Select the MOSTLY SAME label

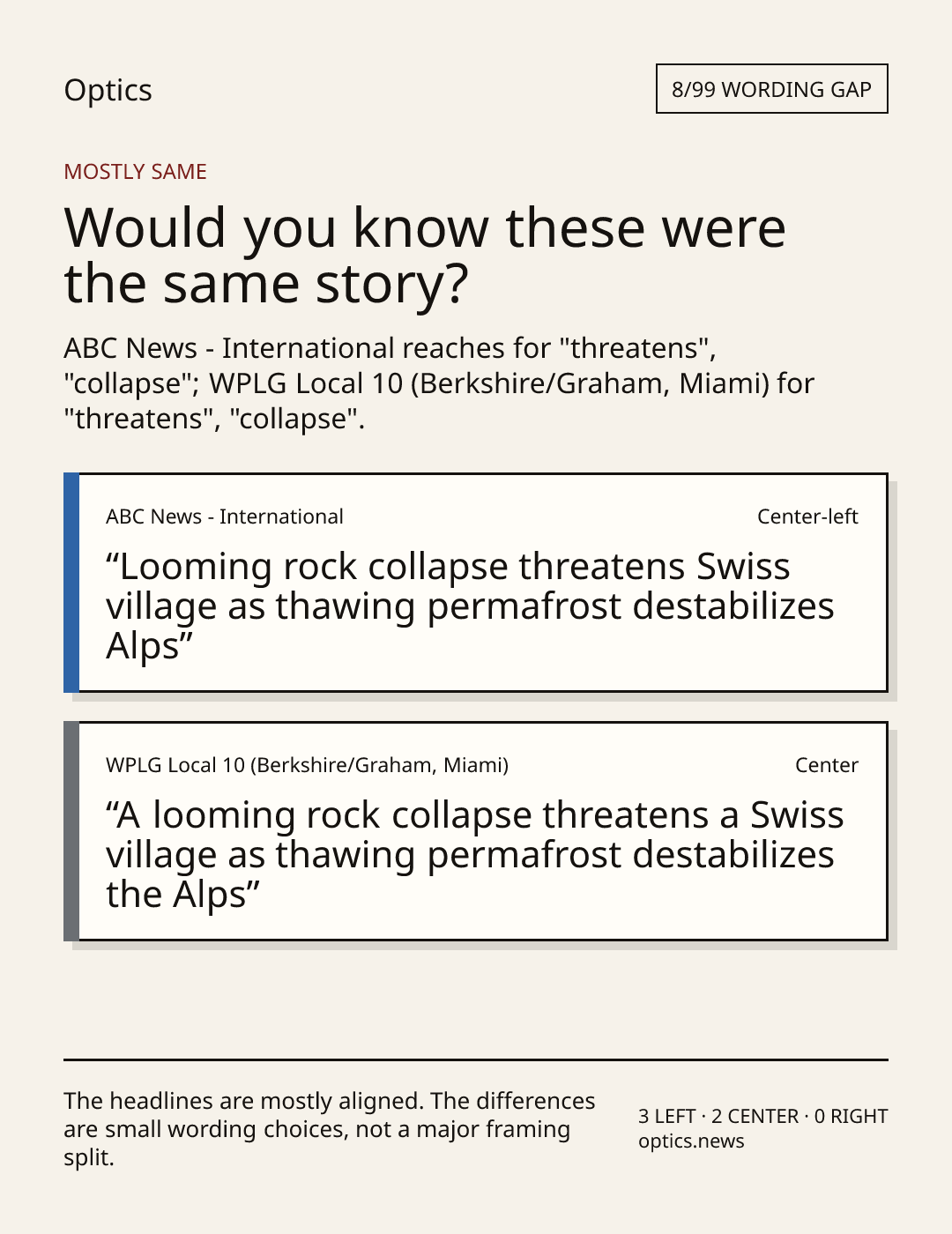pyautogui.click(x=135, y=172)
